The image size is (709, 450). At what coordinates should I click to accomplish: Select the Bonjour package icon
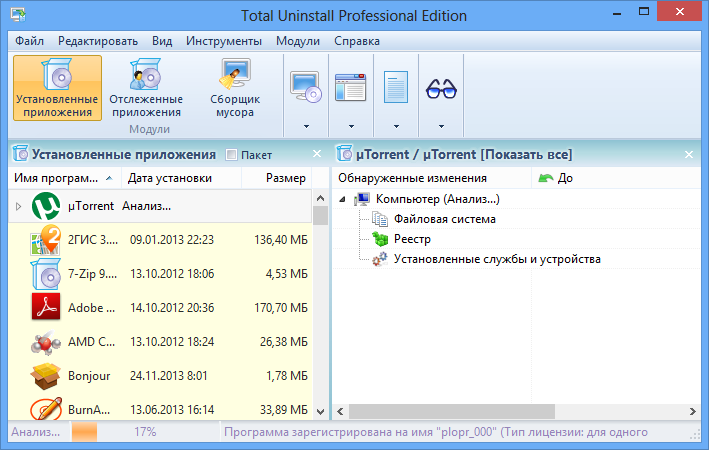46,375
